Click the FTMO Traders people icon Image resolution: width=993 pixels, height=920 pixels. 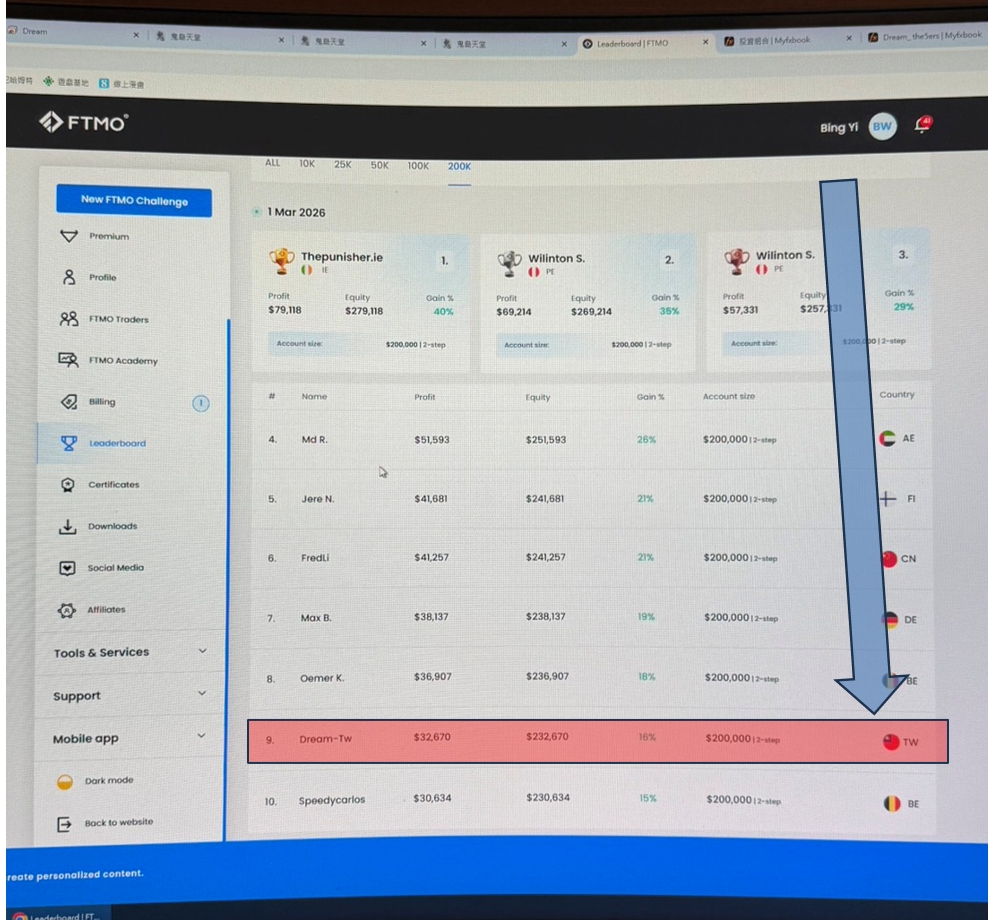click(x=68, y=318)
